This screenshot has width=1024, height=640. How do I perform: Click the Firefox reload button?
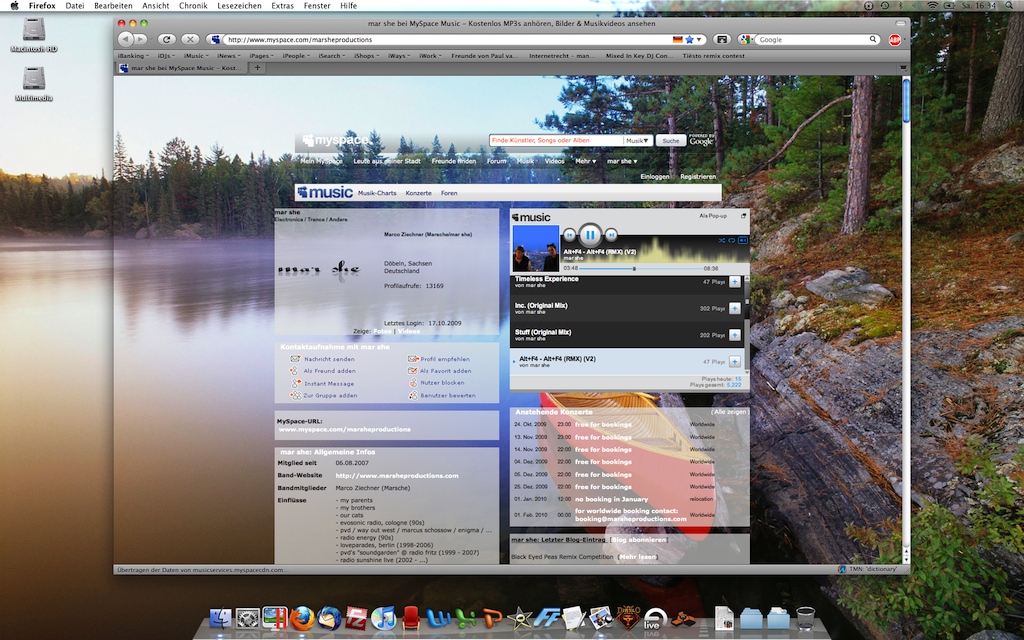[167, 39]
